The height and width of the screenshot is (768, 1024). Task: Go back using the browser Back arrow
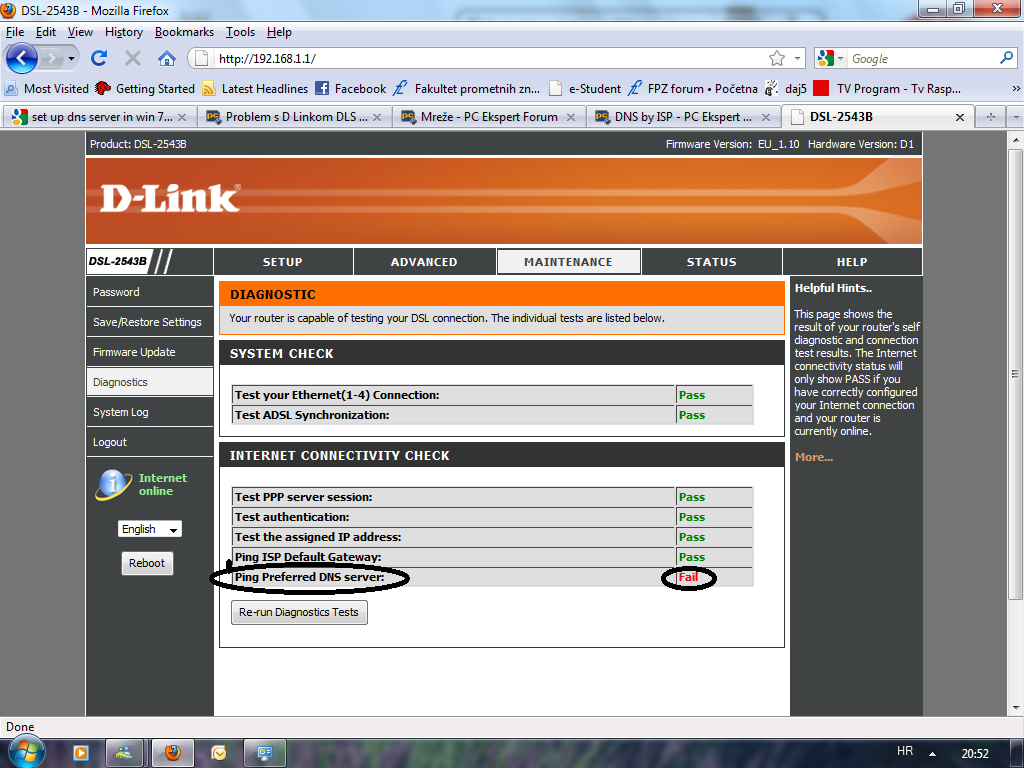[x=22, y=59]
